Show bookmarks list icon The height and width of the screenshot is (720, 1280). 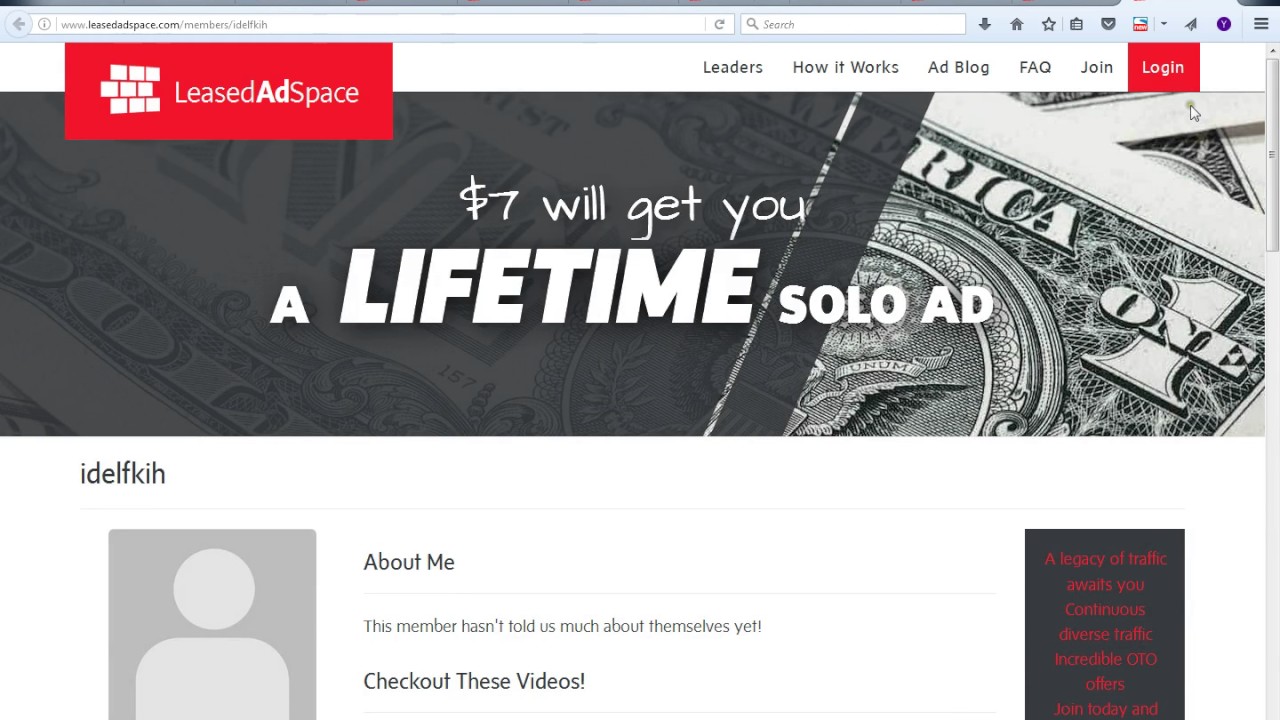(1076, 24)
